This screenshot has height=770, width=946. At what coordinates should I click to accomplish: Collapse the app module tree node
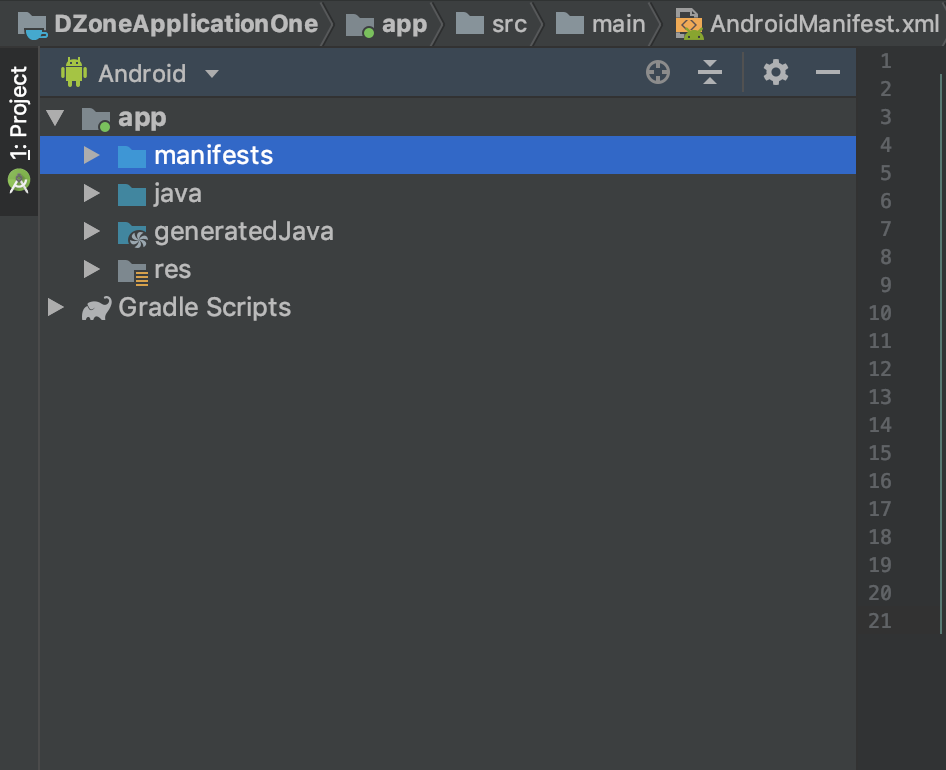tap(56, 118)
